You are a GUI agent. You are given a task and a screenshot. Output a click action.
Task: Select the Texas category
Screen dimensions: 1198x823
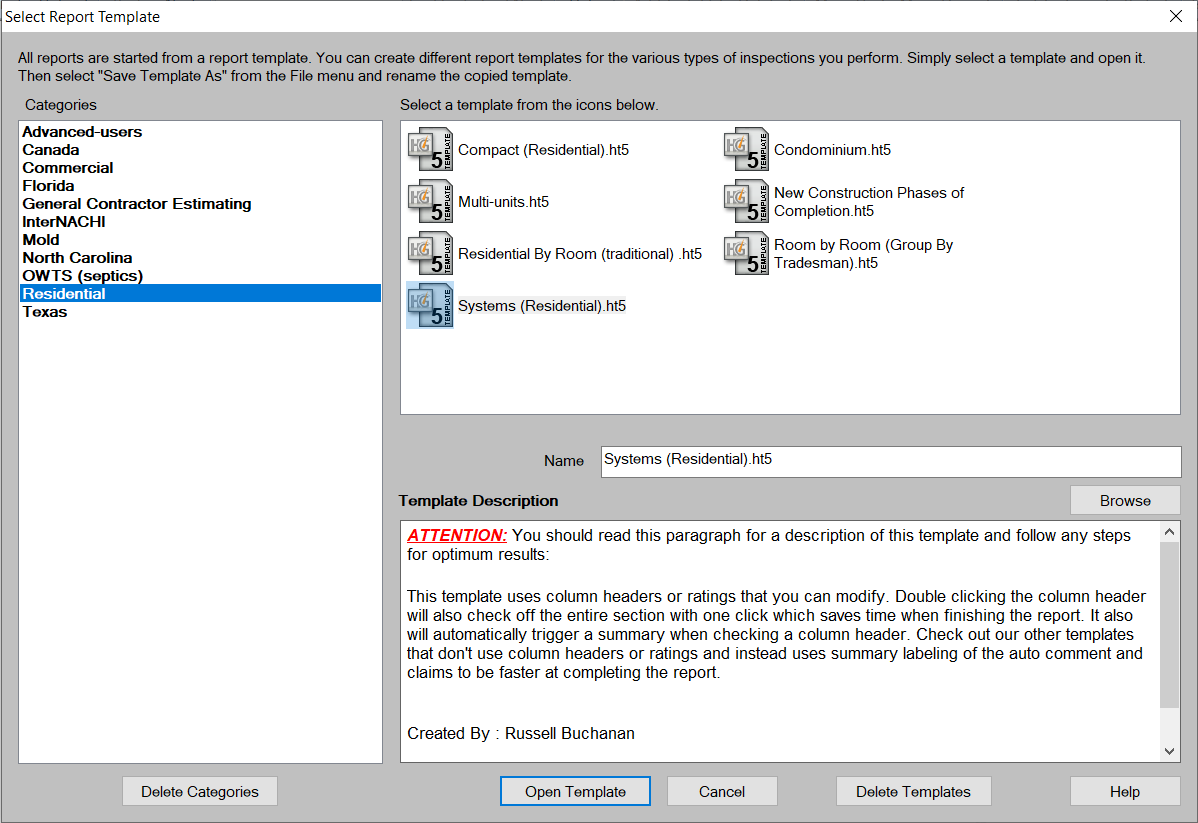tap(44, 311)
